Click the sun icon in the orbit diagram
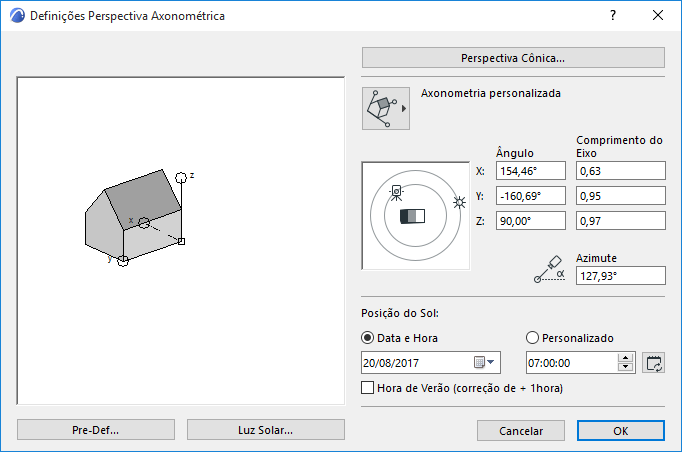 coord(459,202)
